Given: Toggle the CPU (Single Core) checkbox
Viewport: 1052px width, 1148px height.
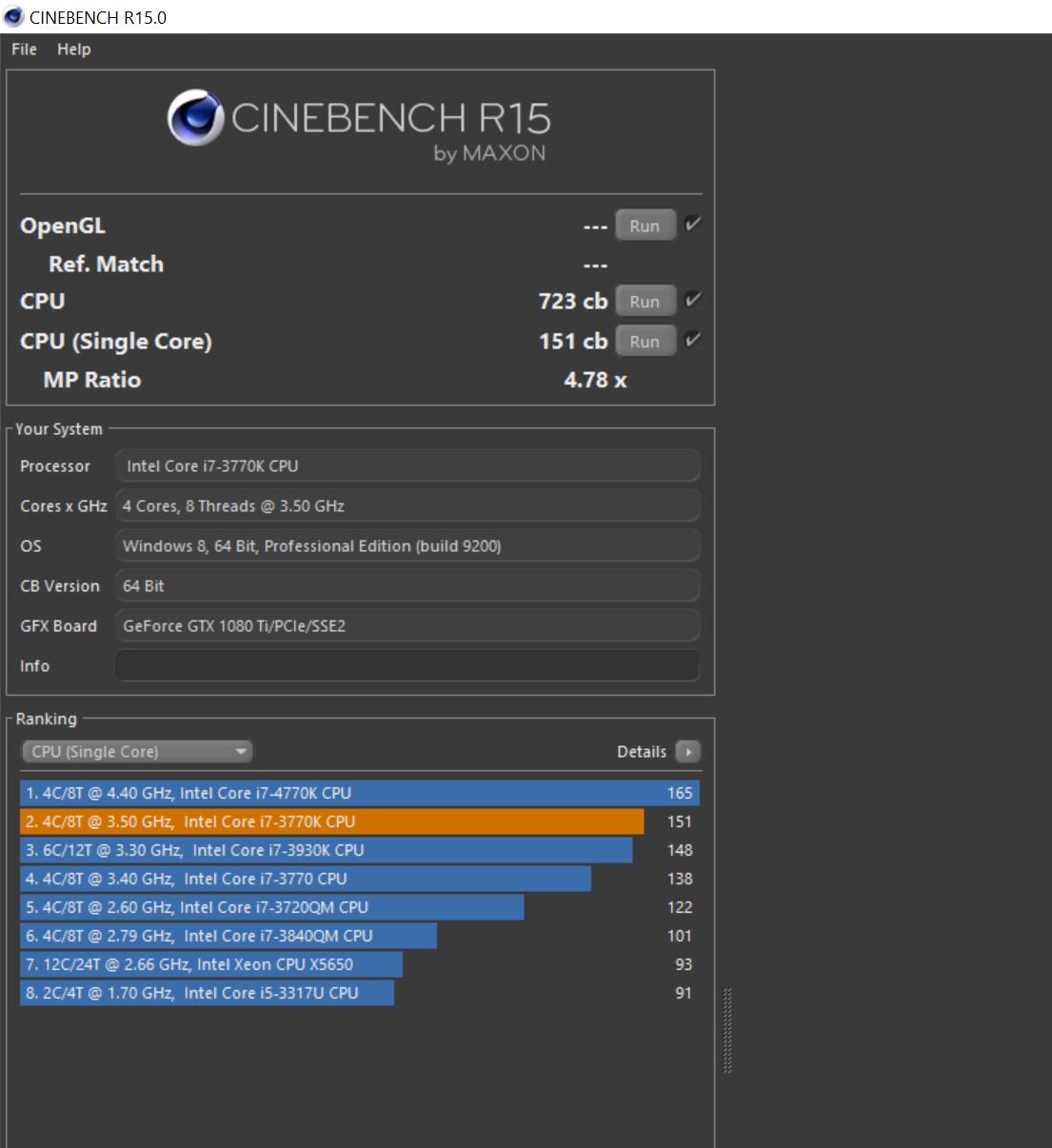Looking at the screenshot, I should pyautogui.click(x=693, y=340).
